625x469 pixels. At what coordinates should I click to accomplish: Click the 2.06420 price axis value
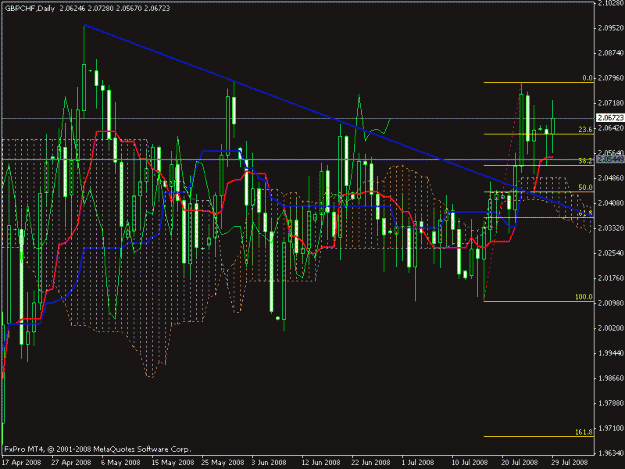[x=611, y=128]
